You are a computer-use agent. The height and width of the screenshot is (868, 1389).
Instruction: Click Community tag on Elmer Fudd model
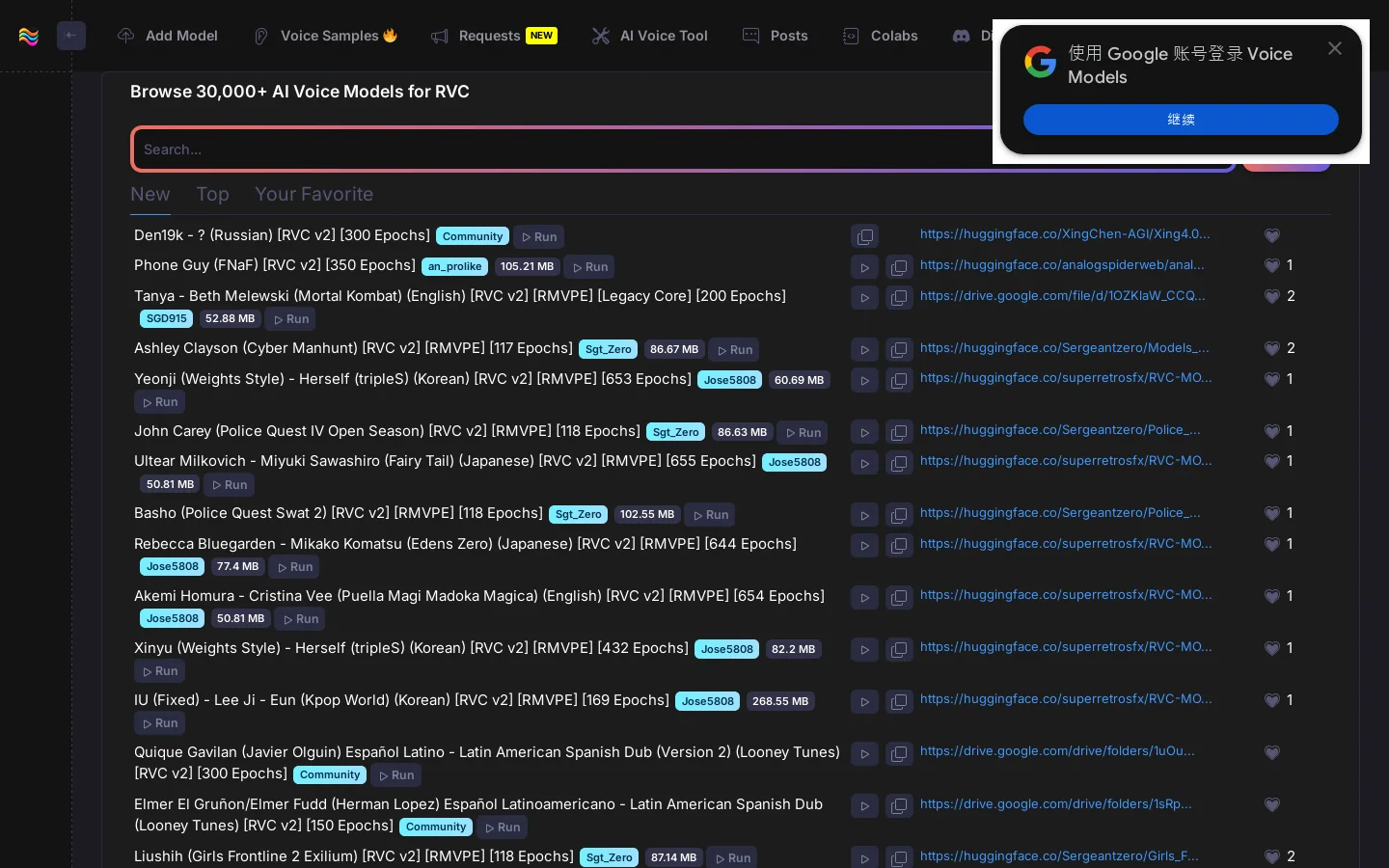coord(436,827)
